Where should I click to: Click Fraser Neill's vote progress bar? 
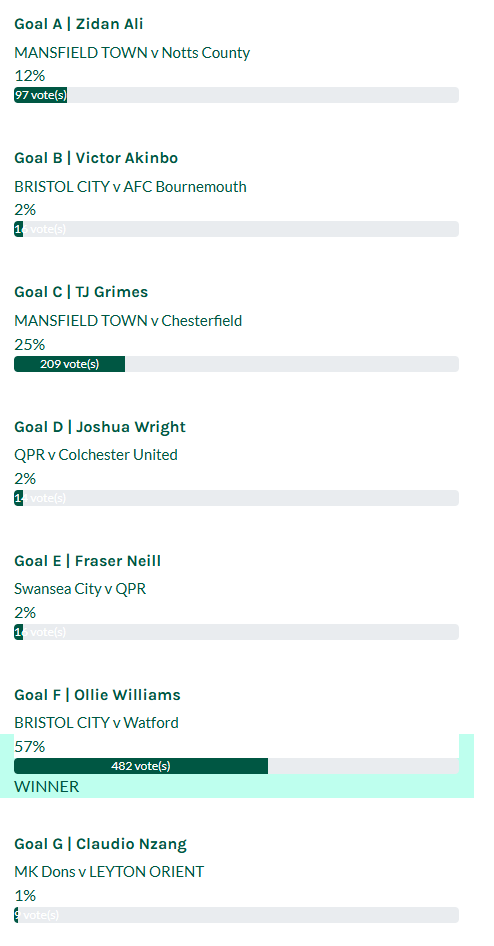tap(236, 632)
